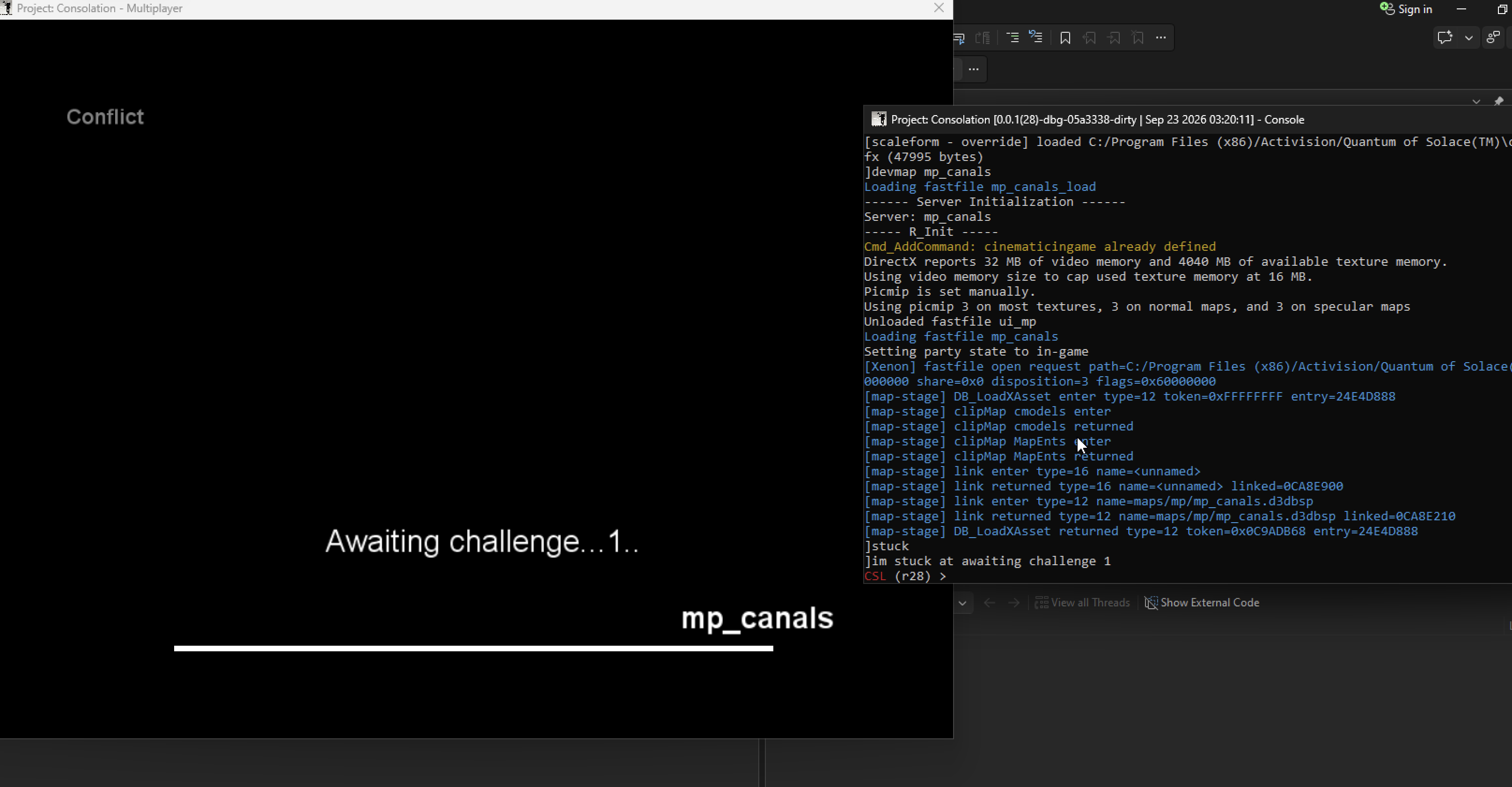This screenshot has width=1512, height=787.
Task: Open the second toolbar row's ellipsis menu
Action: tap(974, 69)
